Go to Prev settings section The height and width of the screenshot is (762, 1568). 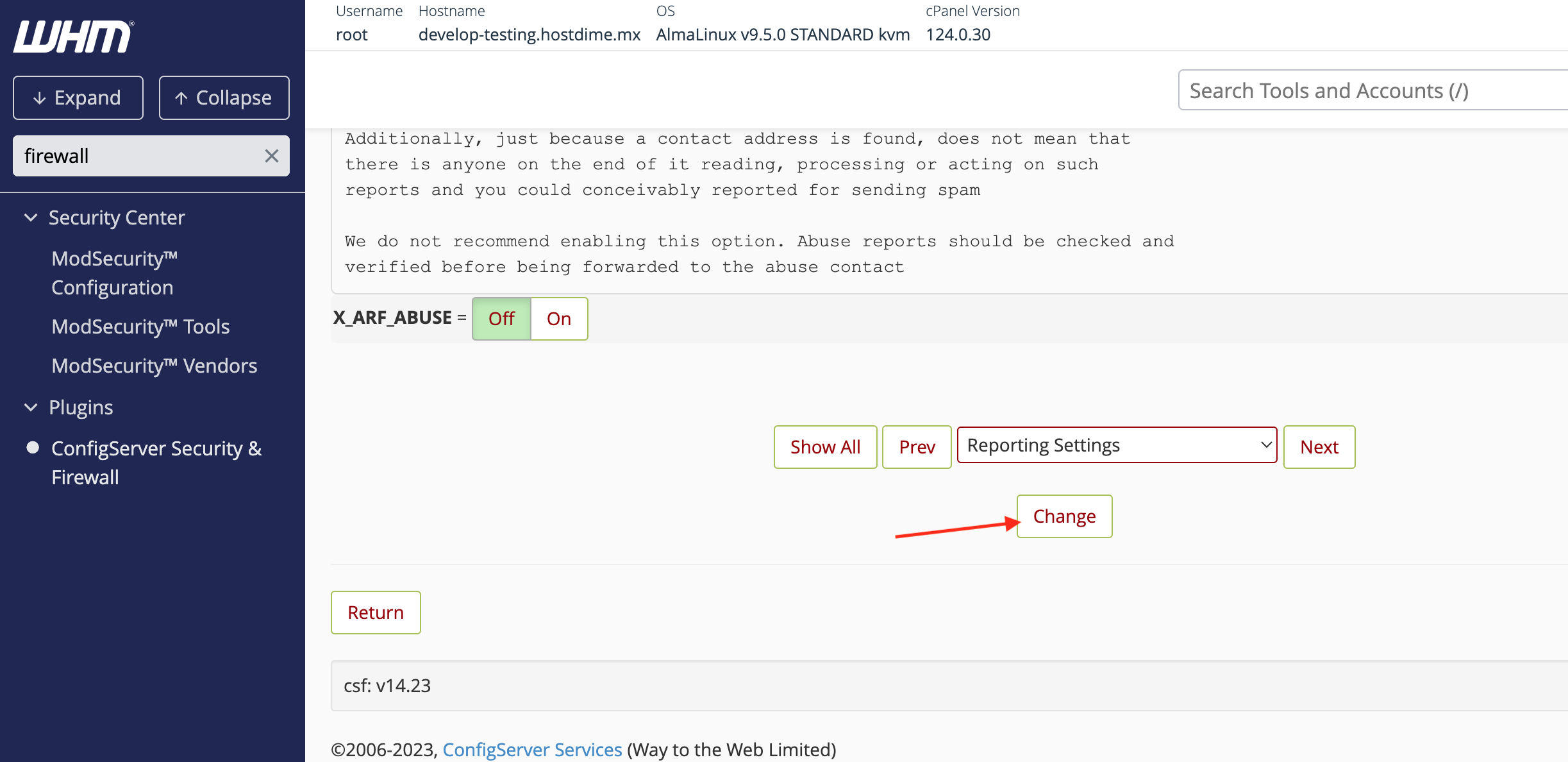click(x=917, y=447)
